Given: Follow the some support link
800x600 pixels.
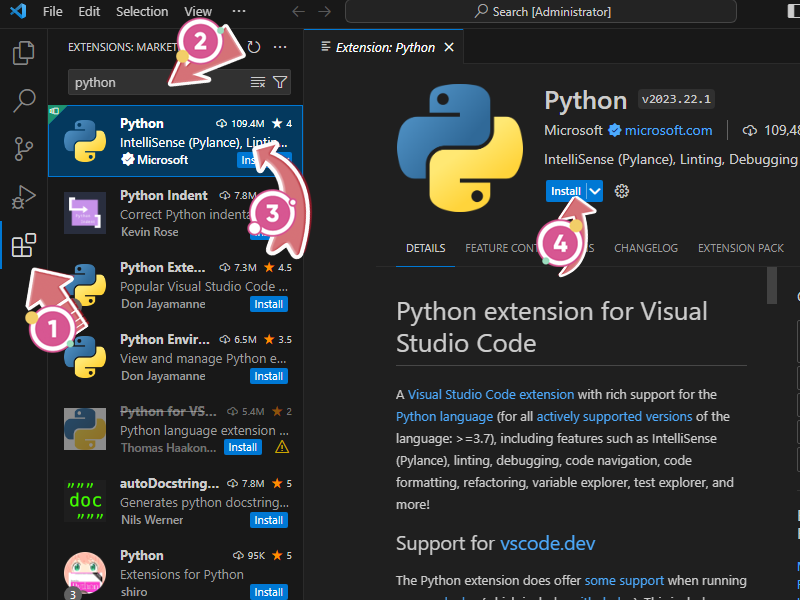Looking at the screenshot, I should click(624, 581).
